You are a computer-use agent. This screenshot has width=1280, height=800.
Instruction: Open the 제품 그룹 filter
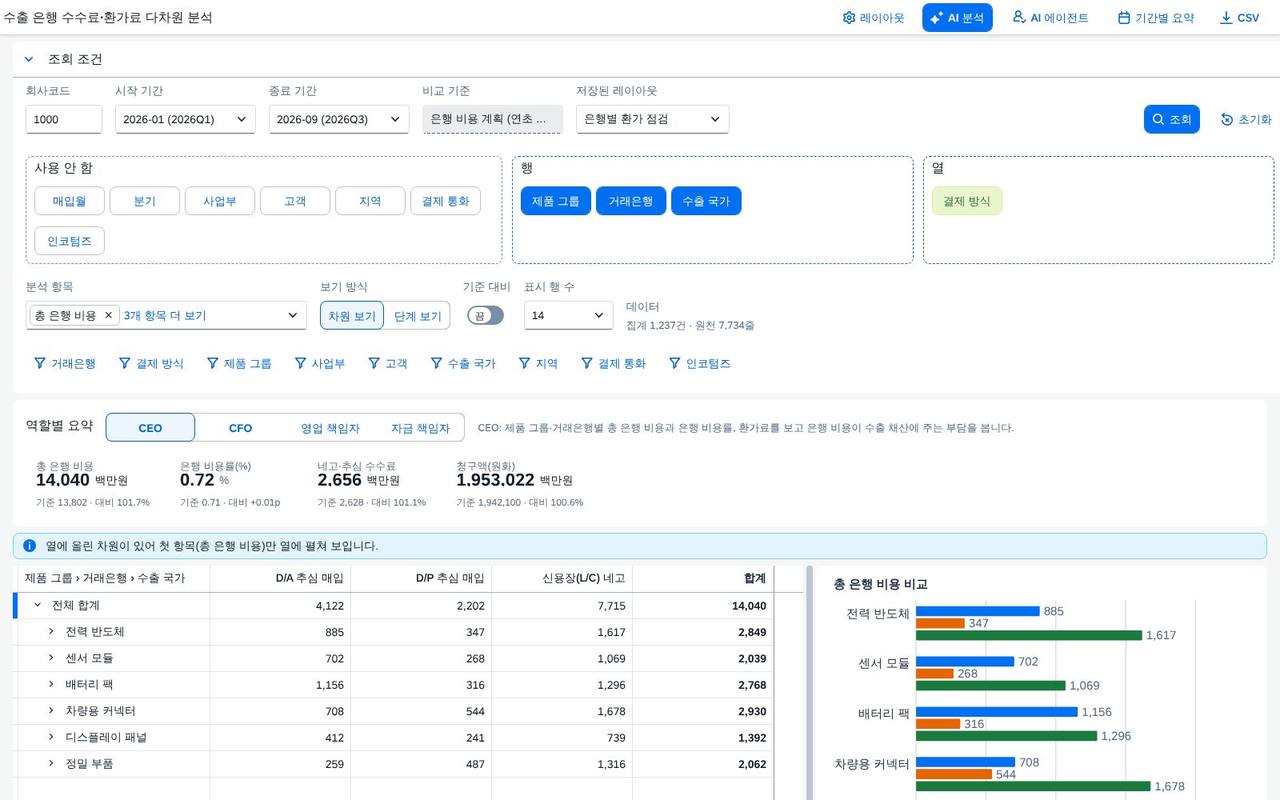coord(239,364)
